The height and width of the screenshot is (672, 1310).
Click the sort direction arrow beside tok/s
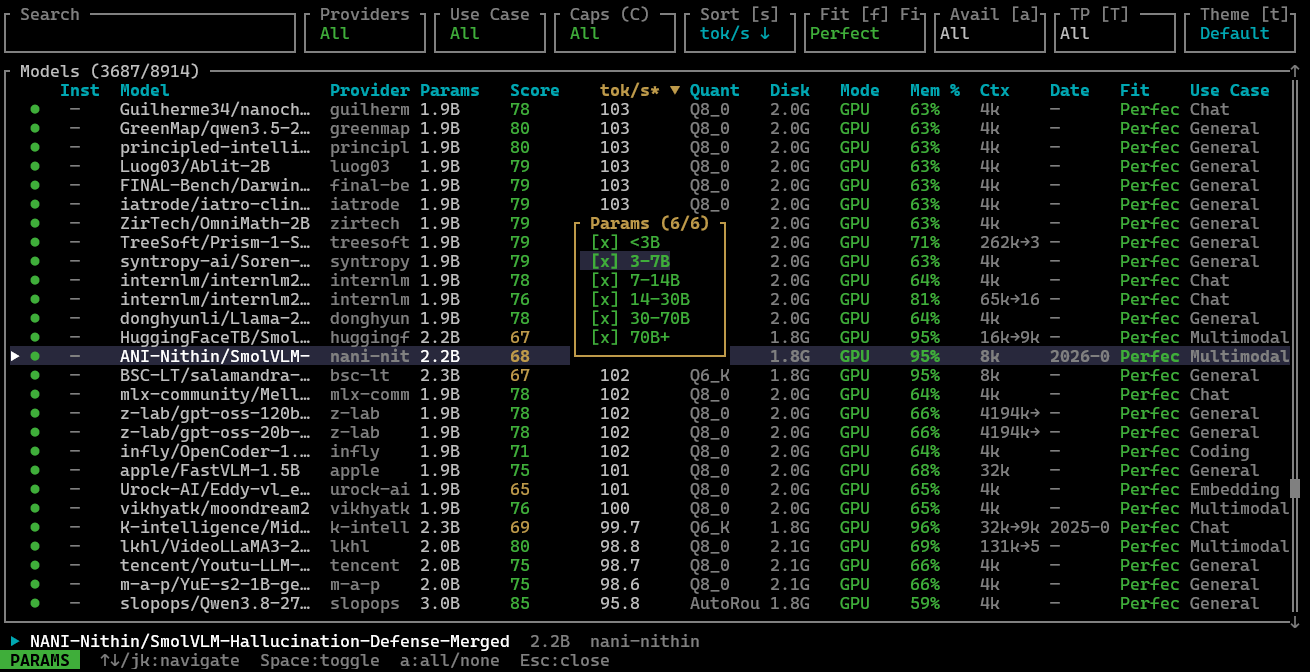click(x=675, y=91)
